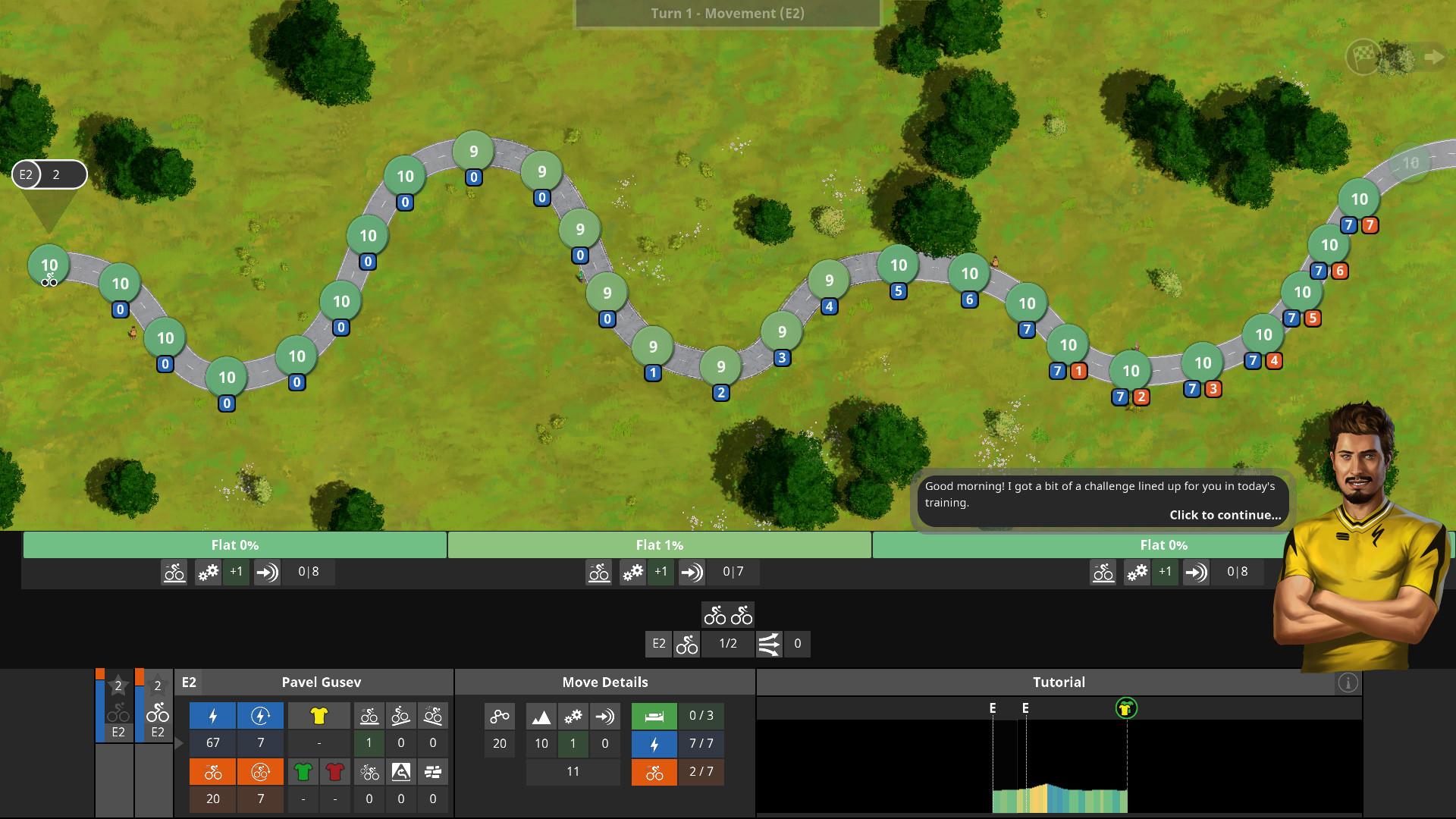
Task: Click the orange sprint cyclist icon
Action: coord(212,772)
